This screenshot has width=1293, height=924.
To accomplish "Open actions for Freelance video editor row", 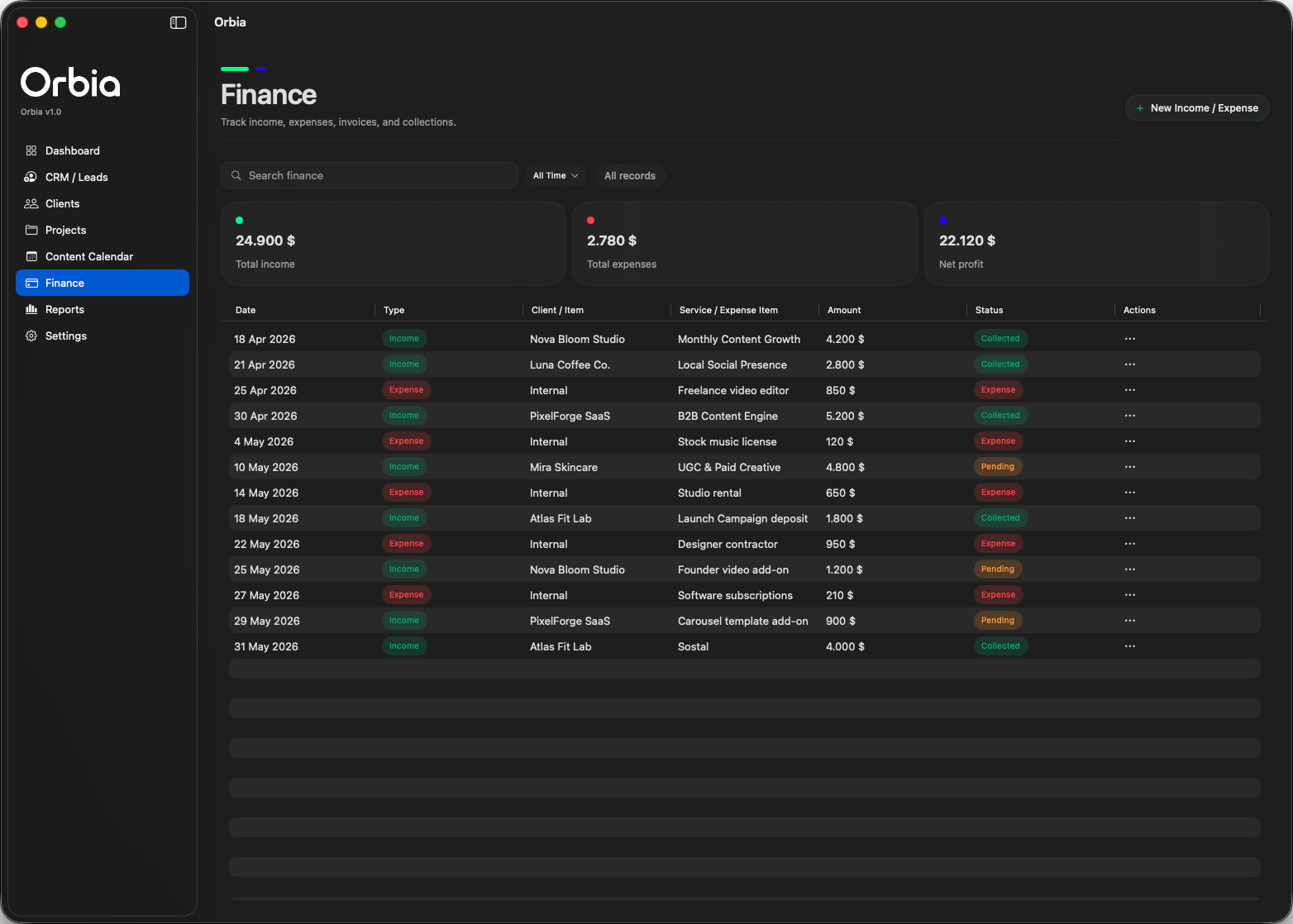I will pyautogui.click(x=1130, y=390).
